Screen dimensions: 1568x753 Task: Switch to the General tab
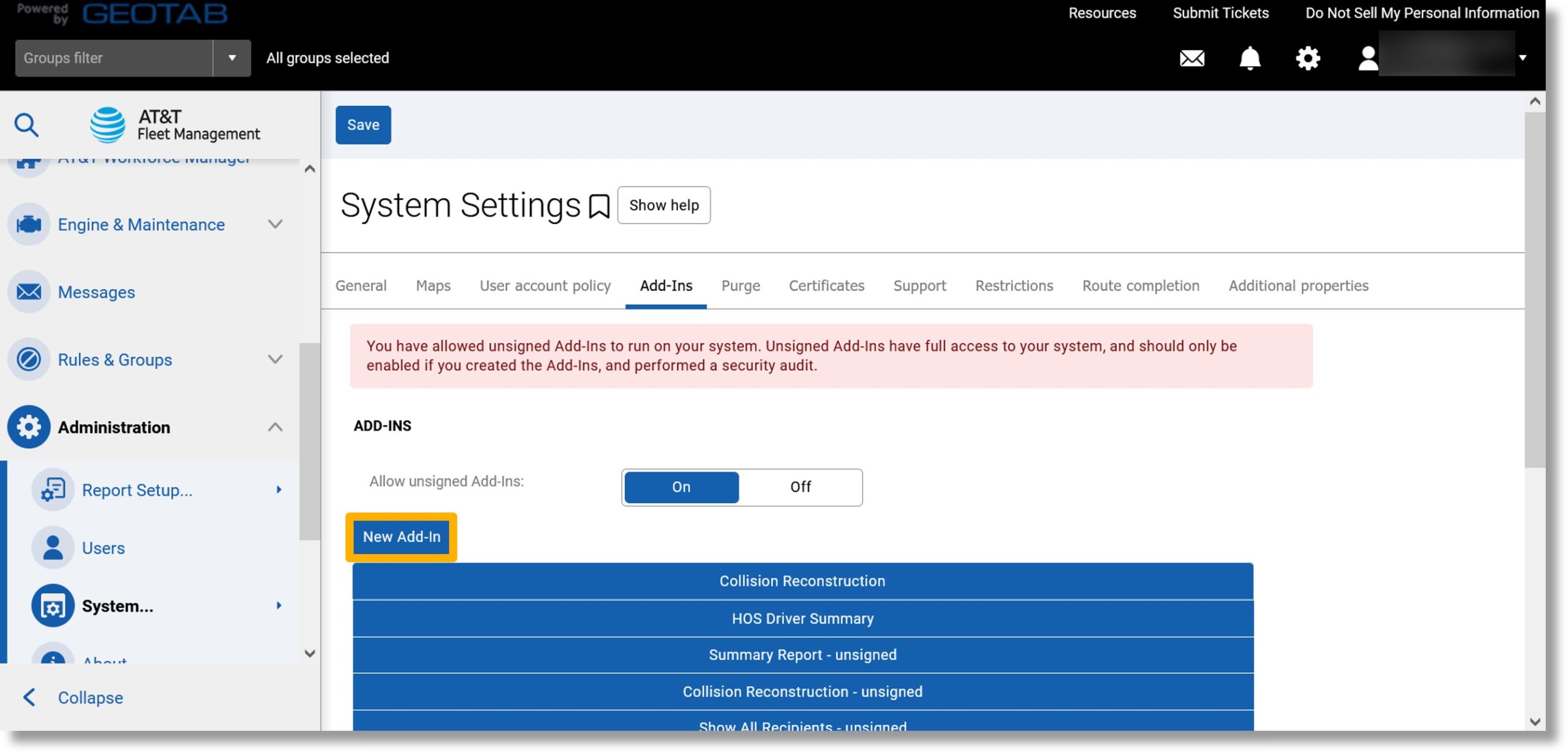pos(361,285)
